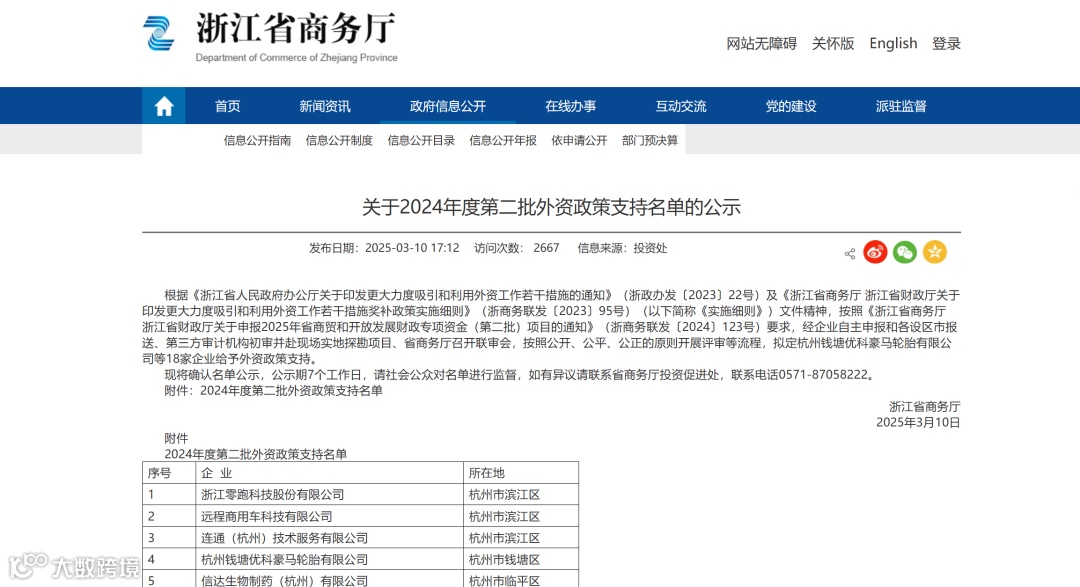Switch site language to English

click(x=893, y=43)
